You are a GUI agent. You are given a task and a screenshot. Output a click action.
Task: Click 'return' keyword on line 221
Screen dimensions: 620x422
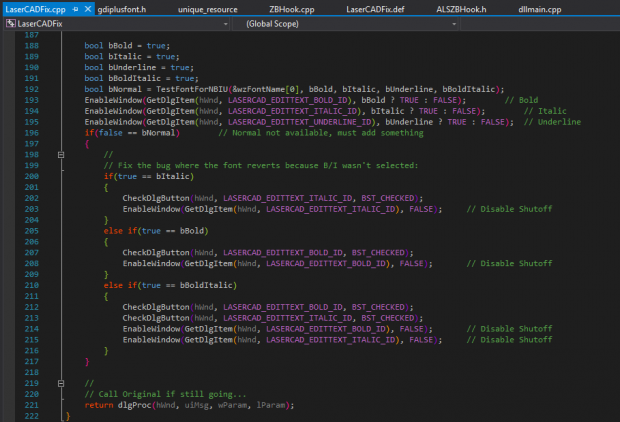click(99, 405)
